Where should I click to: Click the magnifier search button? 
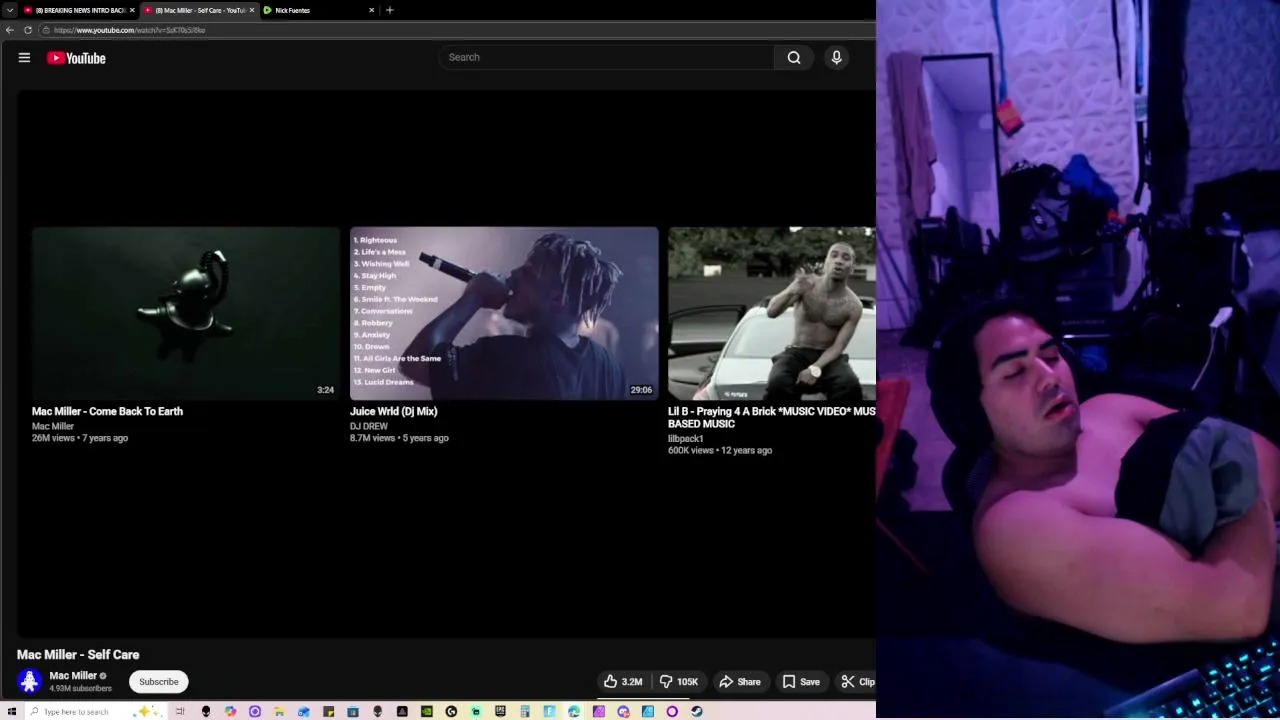tap(794, 57)
